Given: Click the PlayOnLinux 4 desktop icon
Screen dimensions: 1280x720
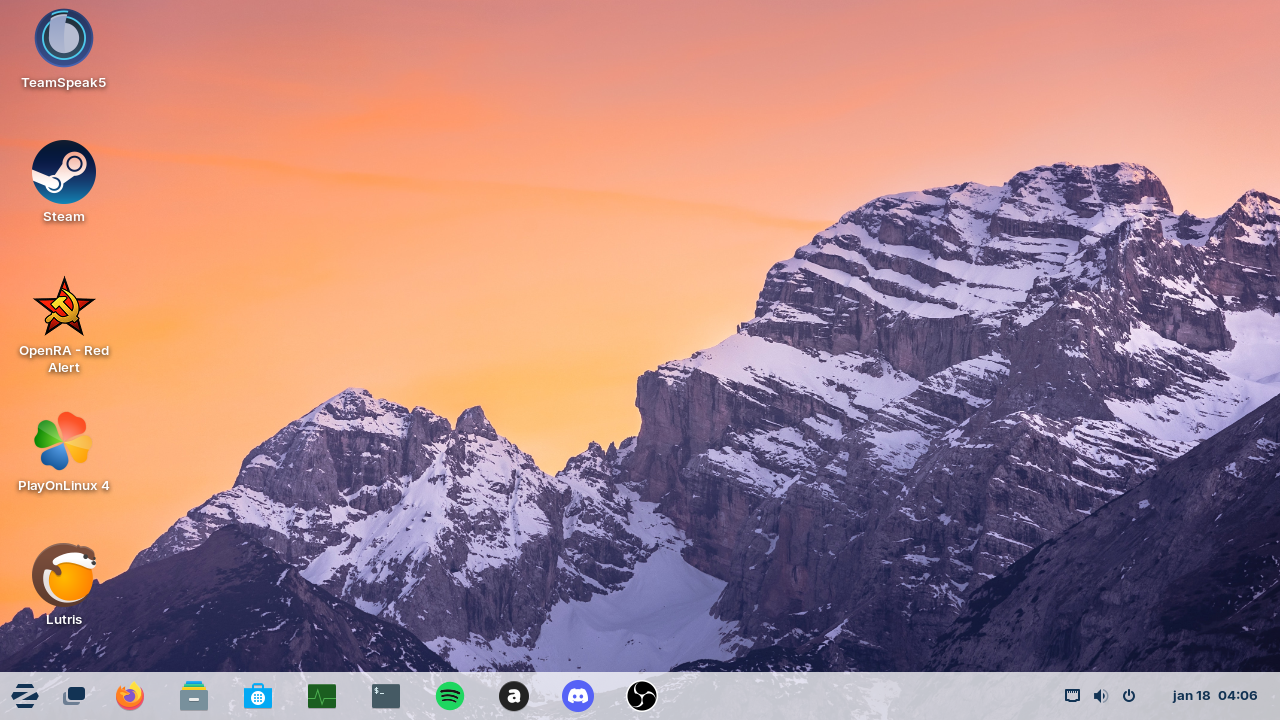Looking at the screenshot, I should 64,440.
